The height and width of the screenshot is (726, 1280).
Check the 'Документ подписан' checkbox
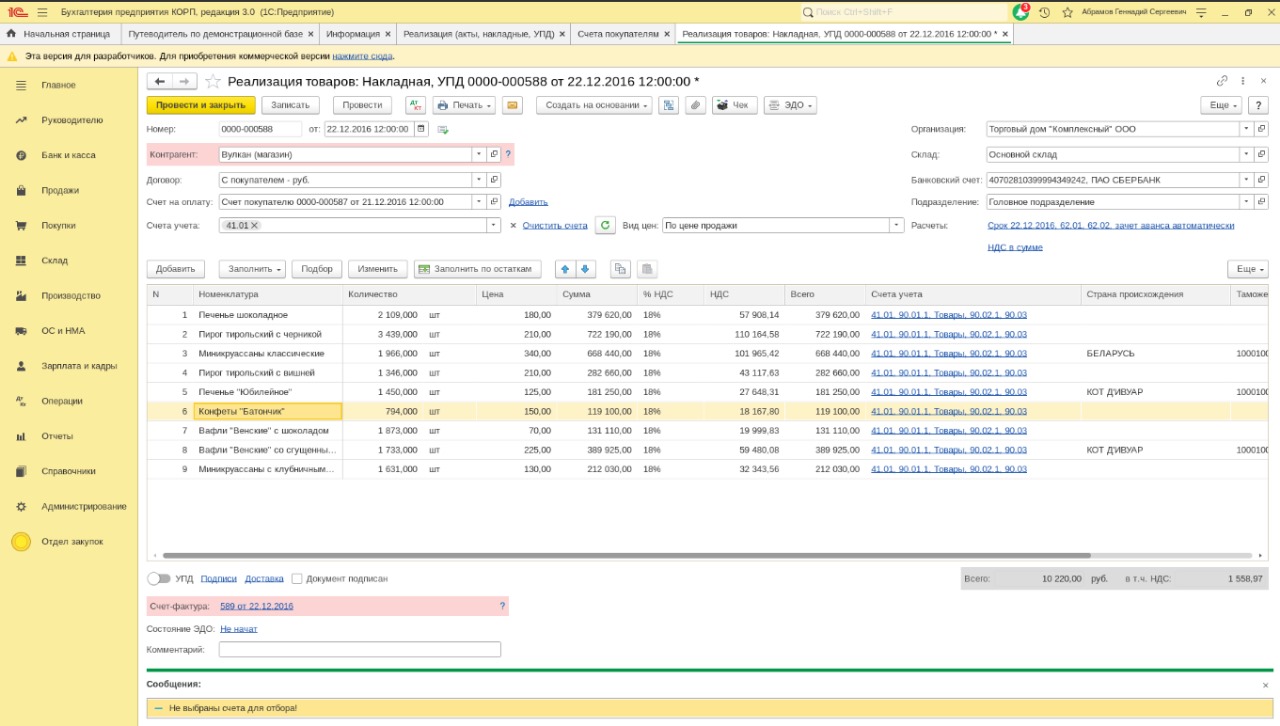[x=297, y=578]
